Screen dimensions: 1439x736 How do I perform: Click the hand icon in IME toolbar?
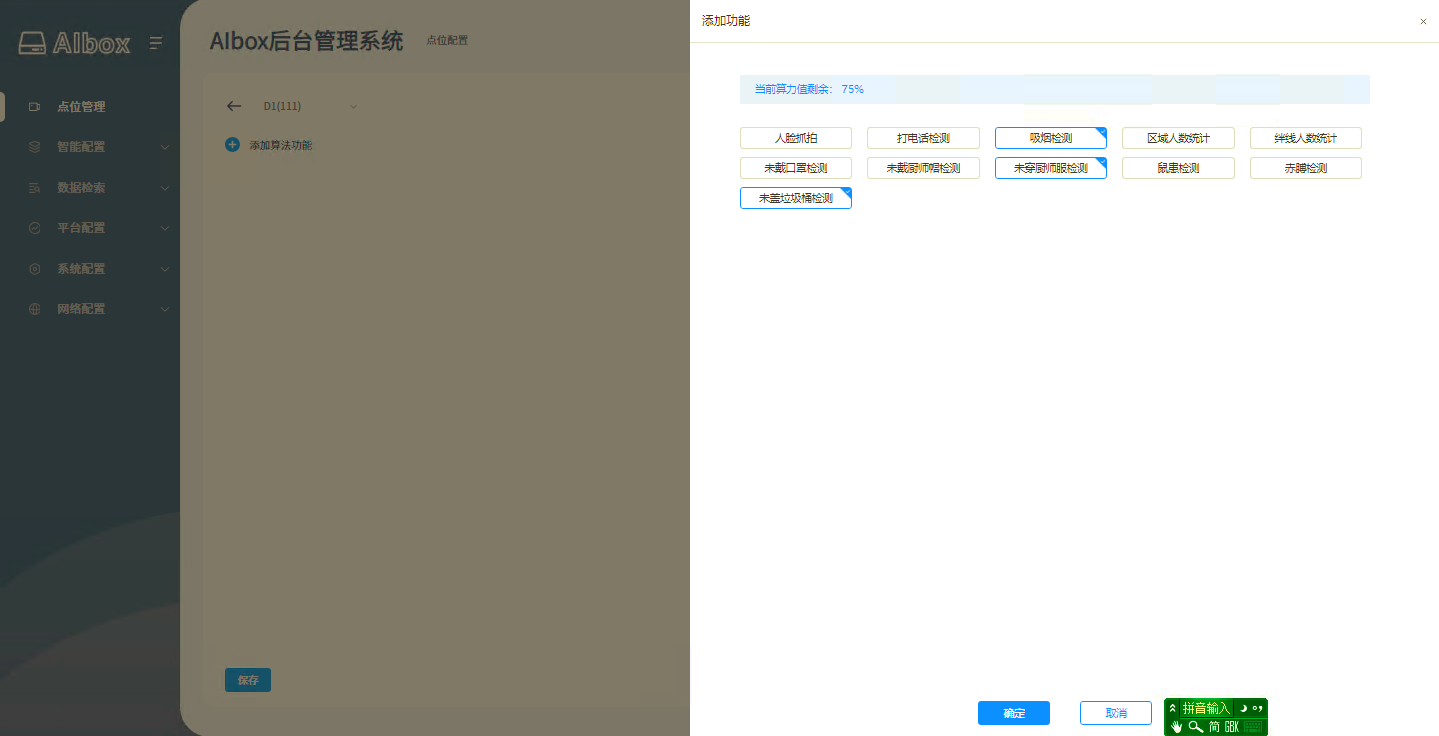tap(1176, 726)
